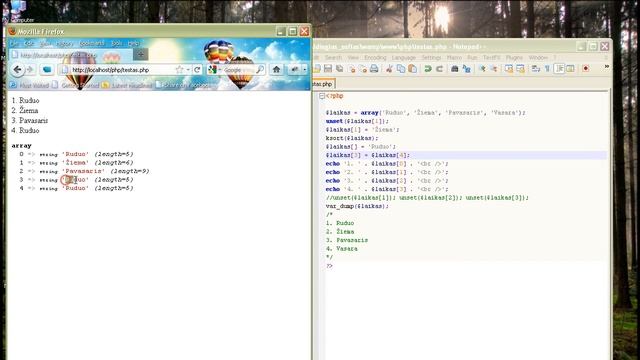The width and height of the screenshot is (640, 360).
Task: Open Notepad++ Language menu
Action: pyautogui.click(x=403, y=58)
